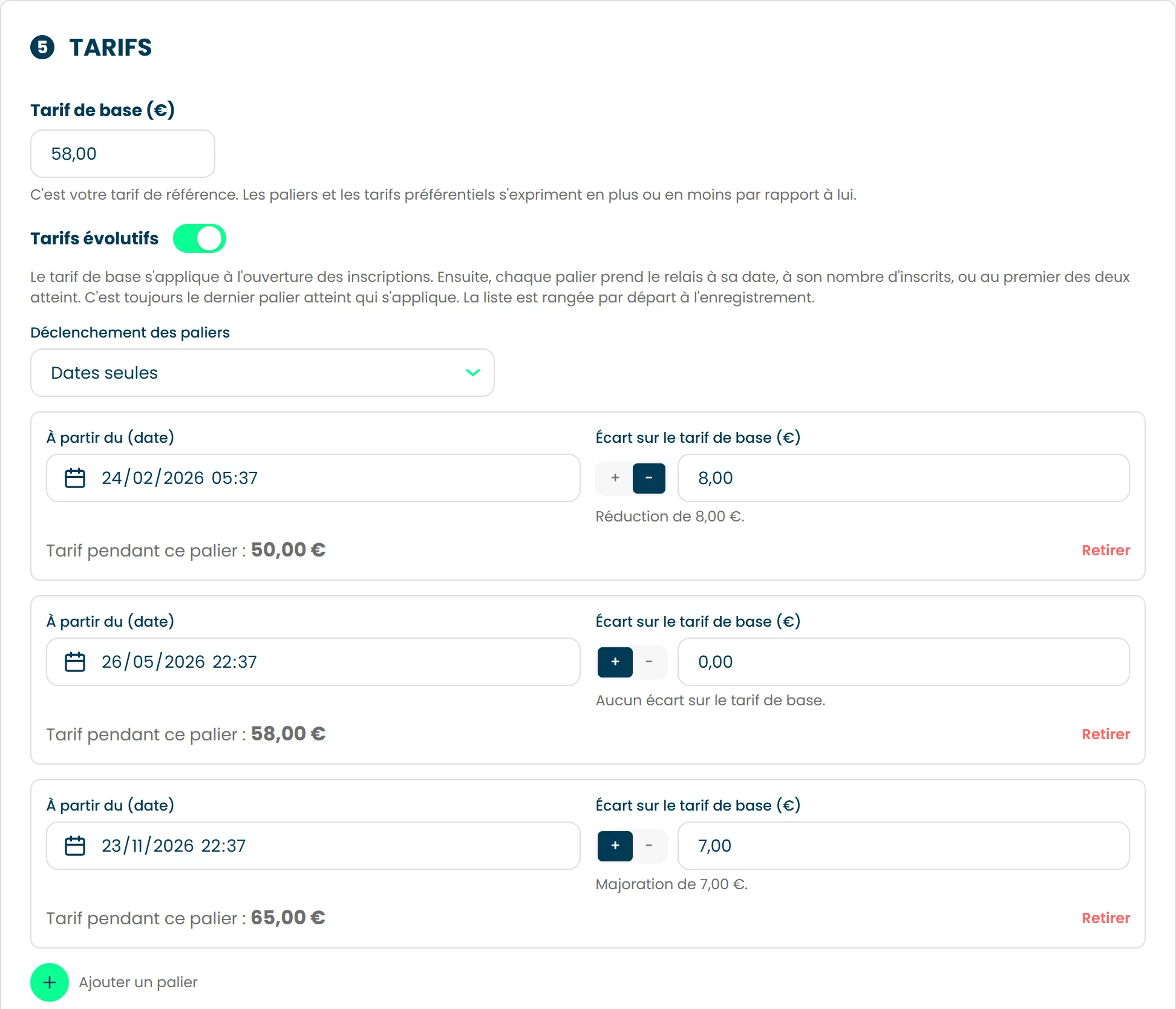Select plus sign for the 8,00 écart

pyautogui.click(x=615, y=478)
